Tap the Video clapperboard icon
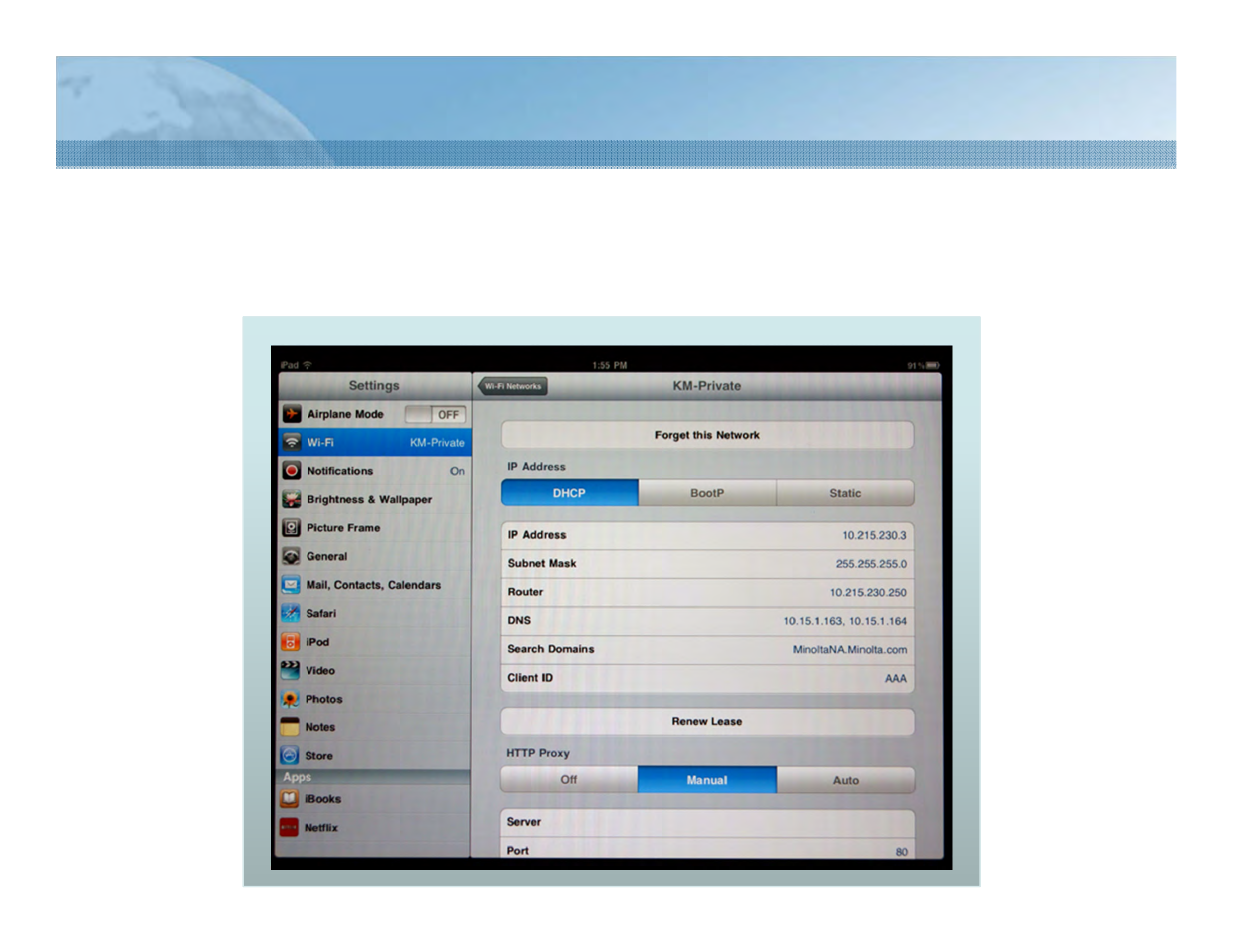 291,670
